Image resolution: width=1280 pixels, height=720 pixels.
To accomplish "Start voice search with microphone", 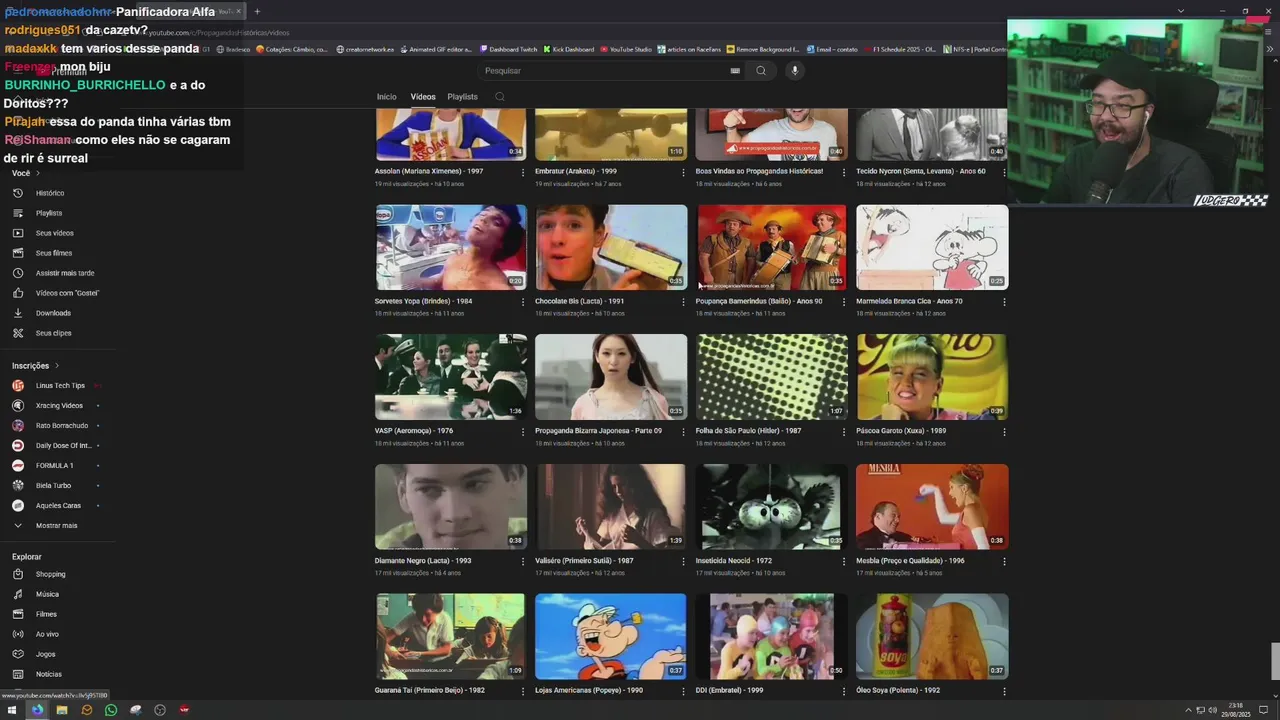I will 795,71.
